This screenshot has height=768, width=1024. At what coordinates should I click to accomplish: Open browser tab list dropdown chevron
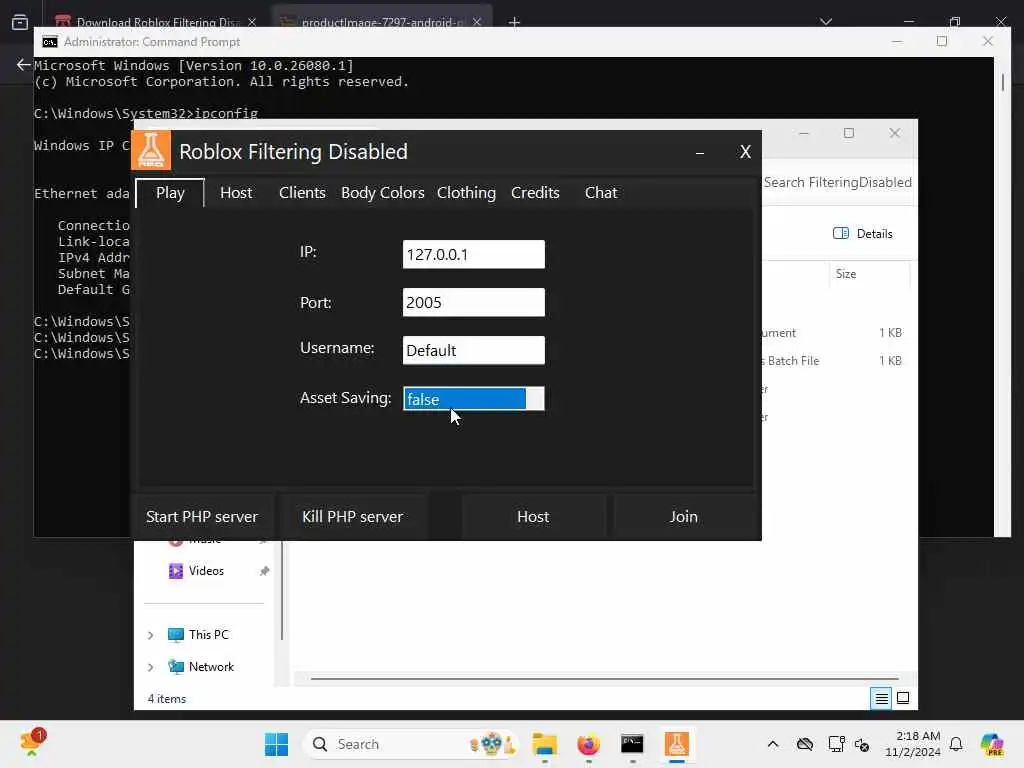coord(825,22)
